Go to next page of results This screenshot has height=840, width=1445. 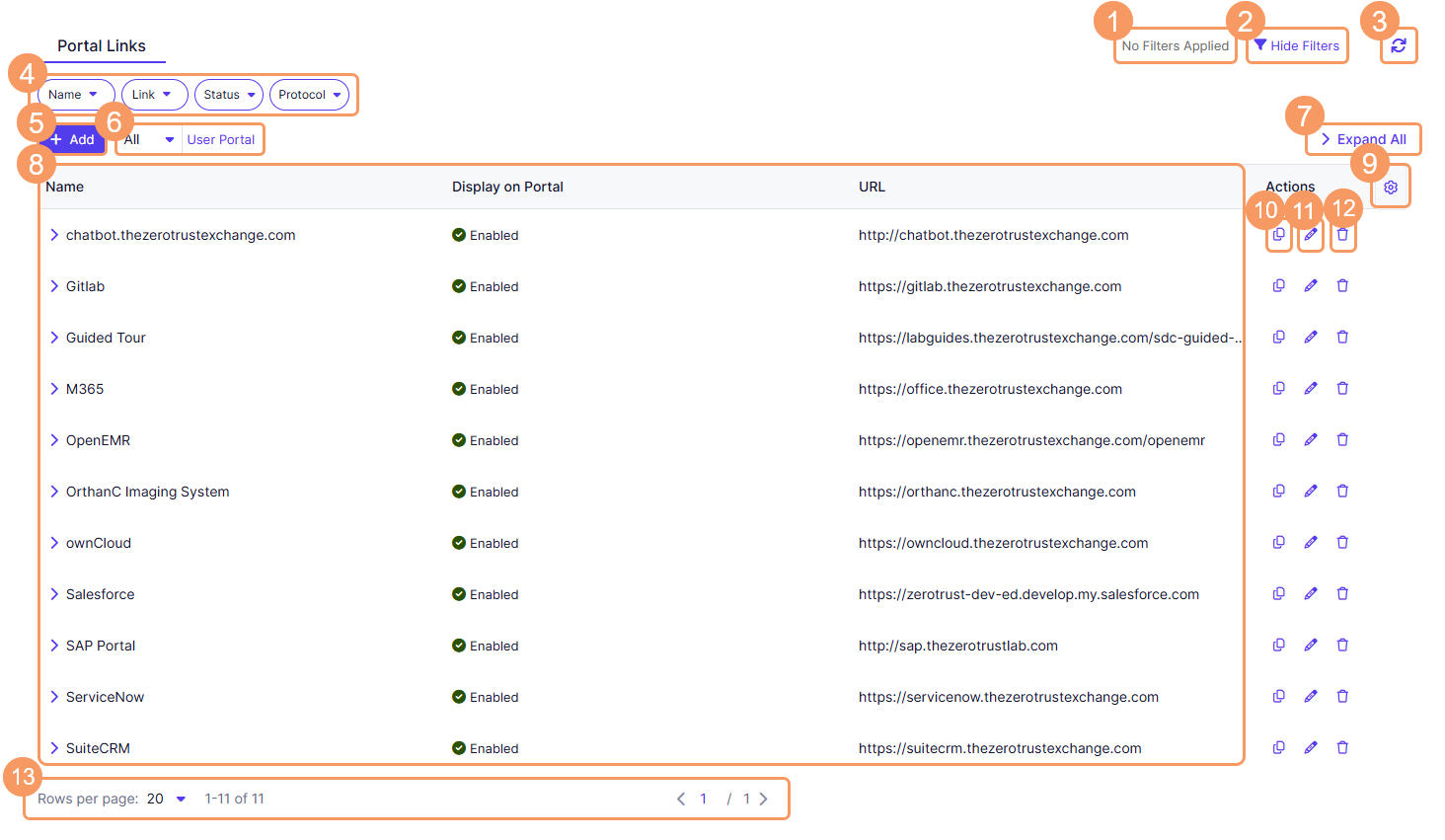tap(763, 799)
